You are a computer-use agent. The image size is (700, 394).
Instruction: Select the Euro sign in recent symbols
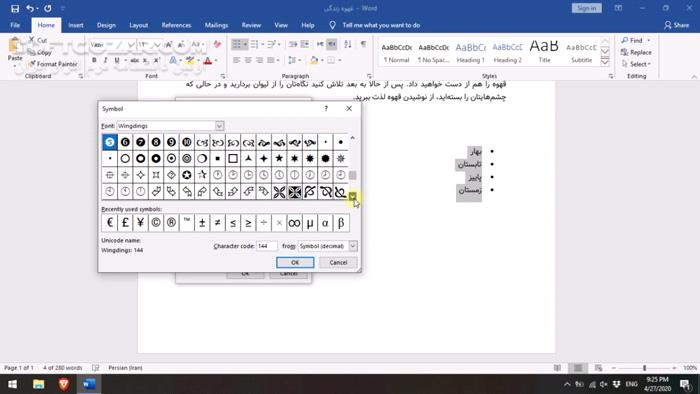[109, 223]
